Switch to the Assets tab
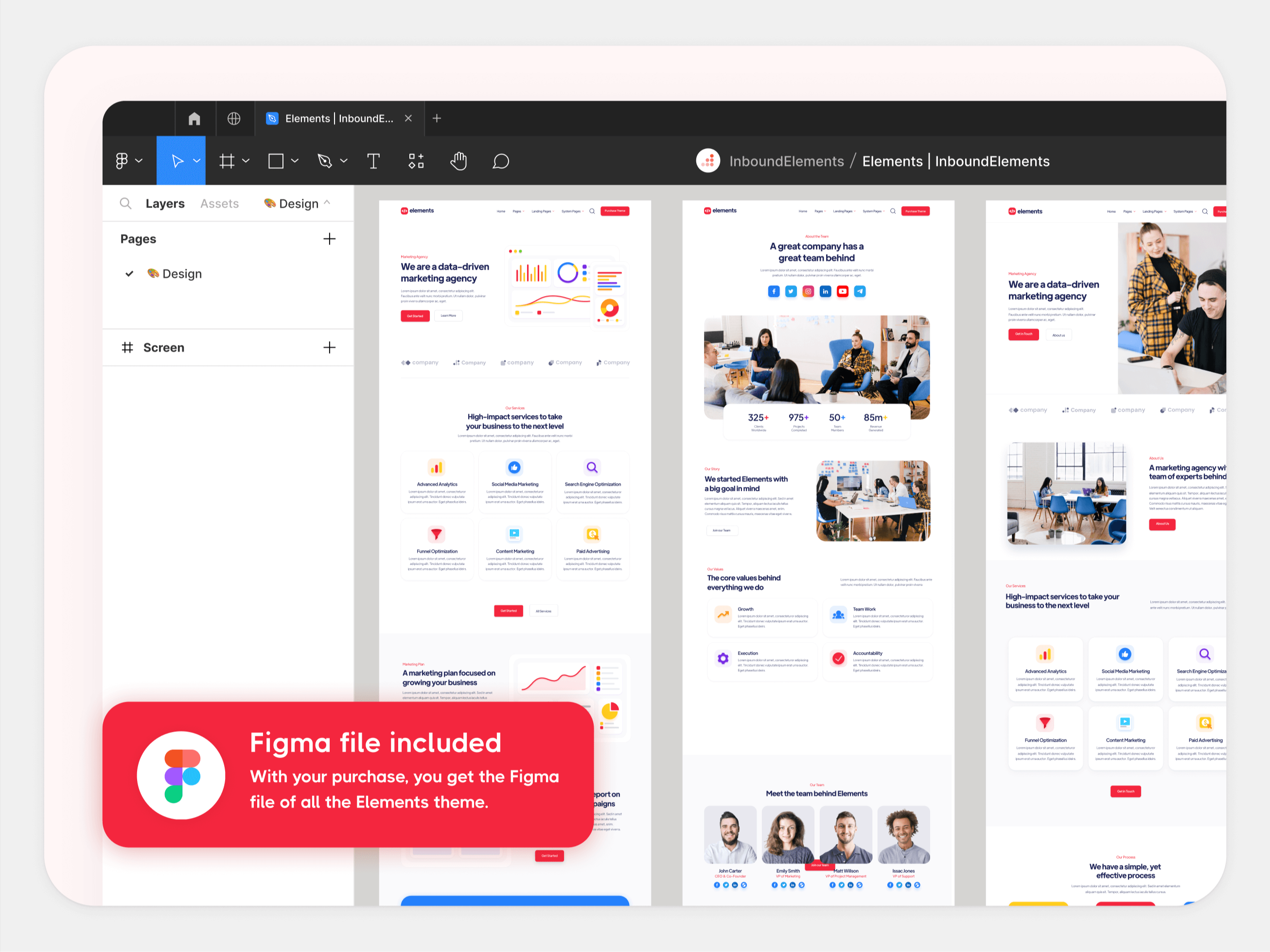 219,203
